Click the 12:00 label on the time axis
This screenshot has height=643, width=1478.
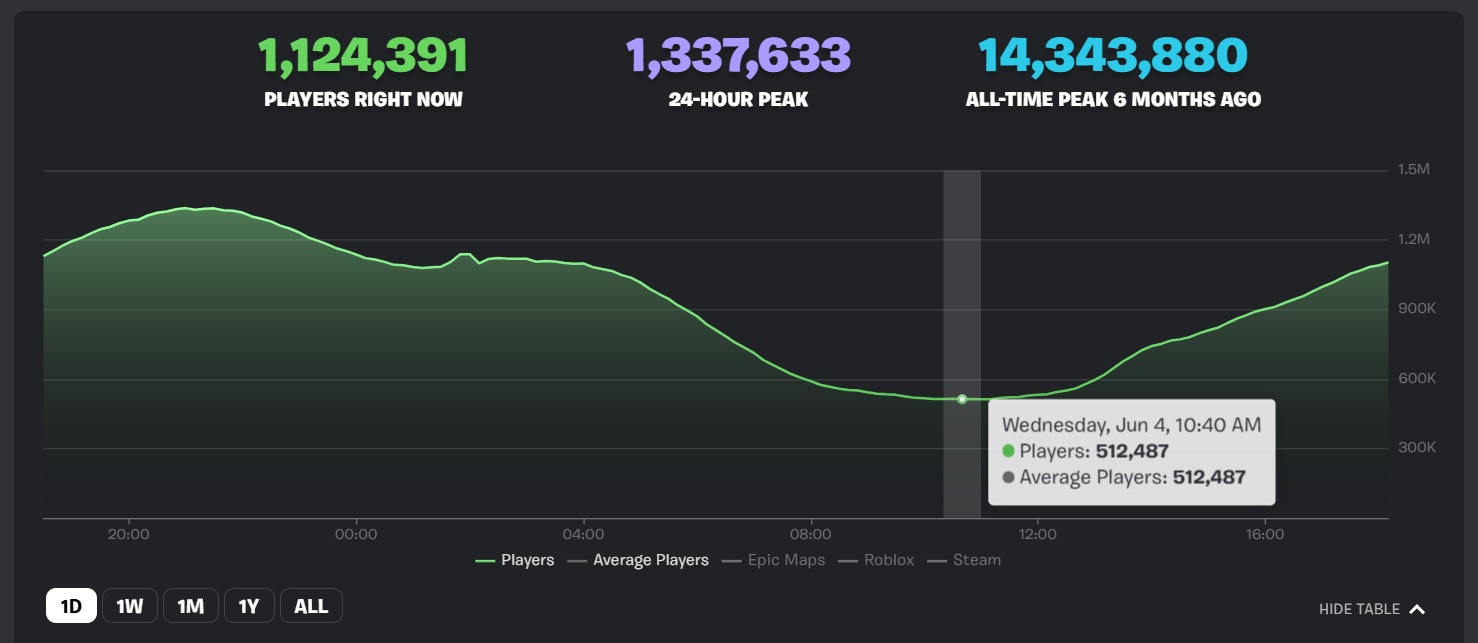pos(1038,534)
